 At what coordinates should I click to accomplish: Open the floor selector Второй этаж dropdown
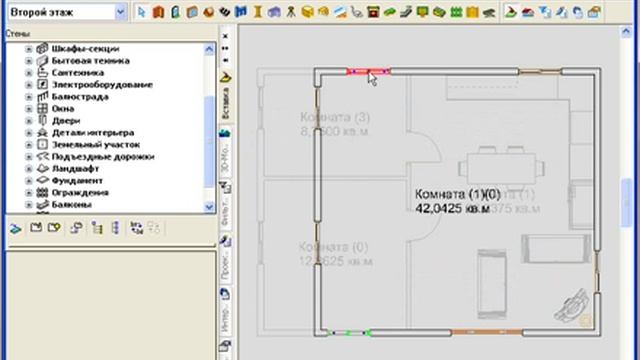click(x=120, y=12)
